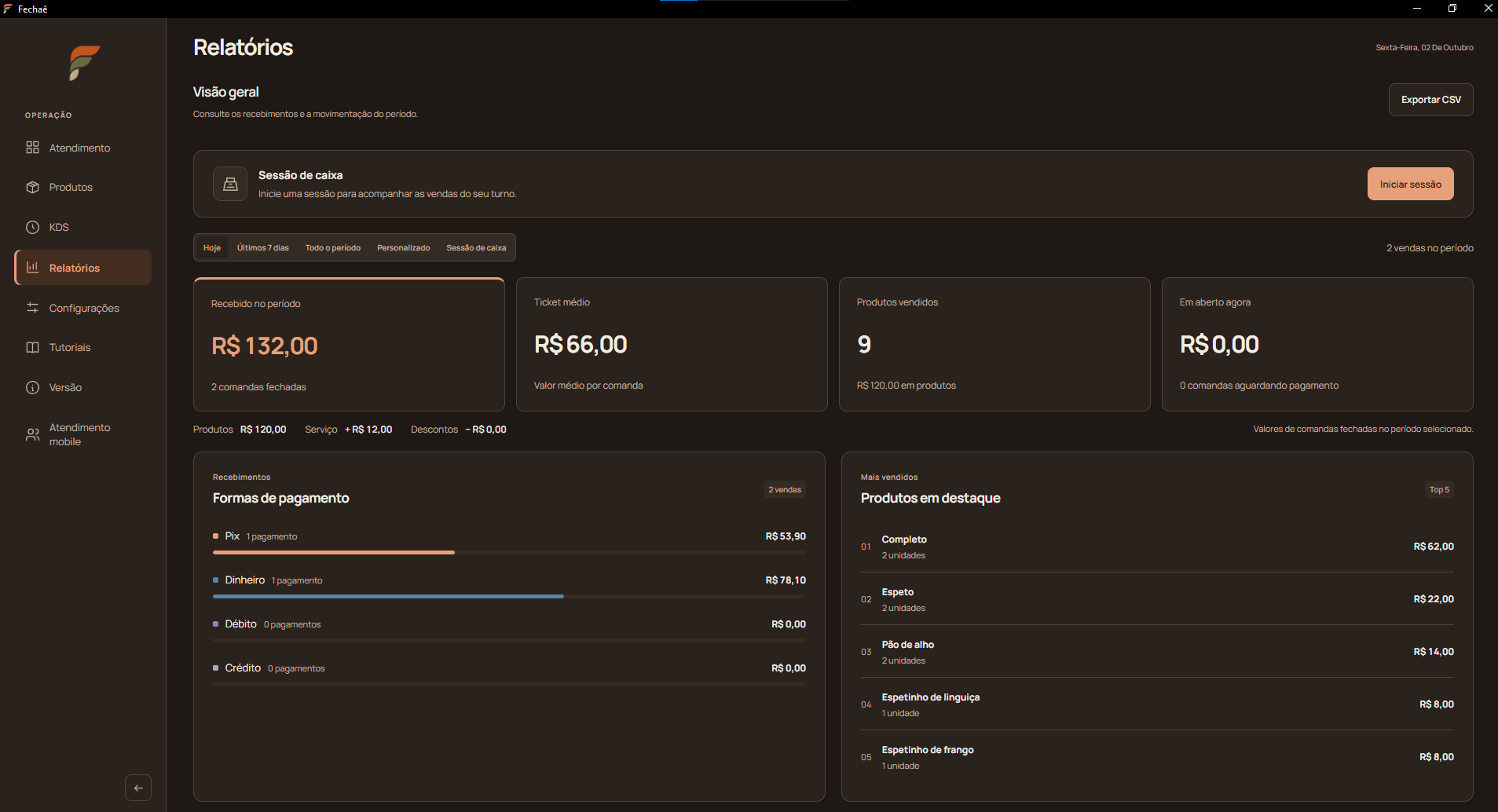
Task: Click the Recebido no período card
Action: tap(349, 344)
